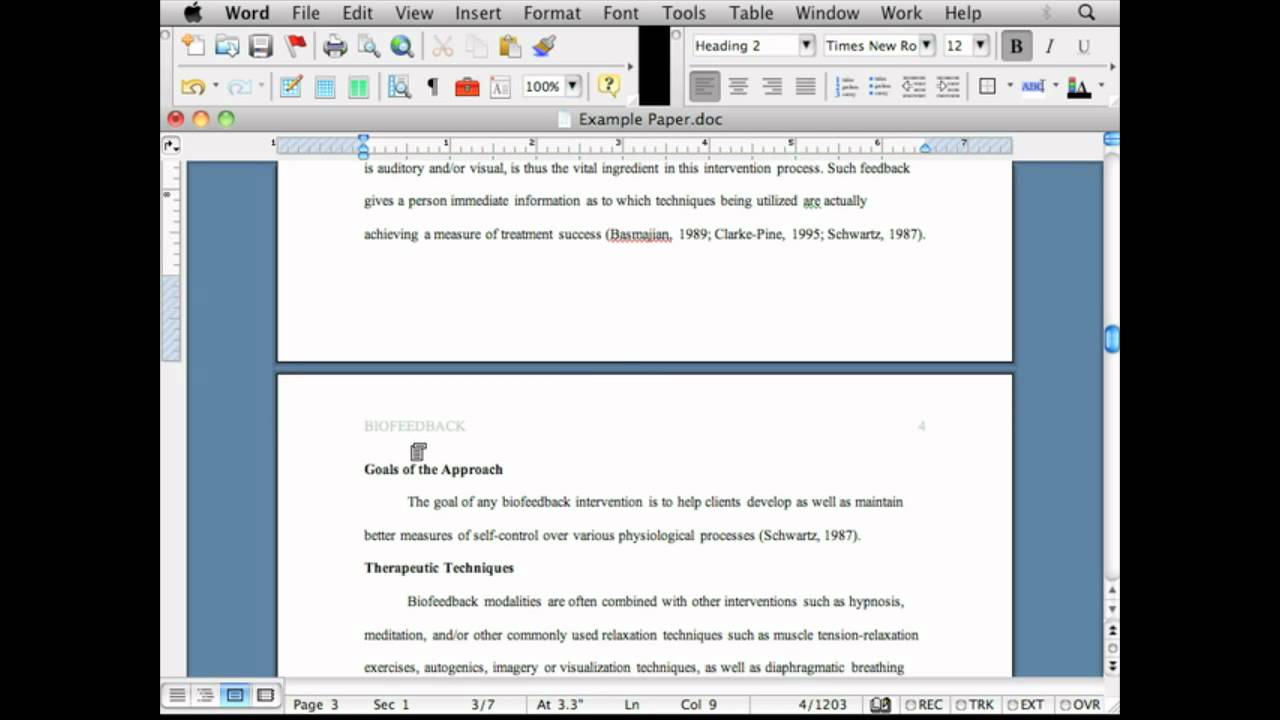This screenshot has width=1280, height=720.
Task: Open Spotlight search
Action: (1086, 13)
